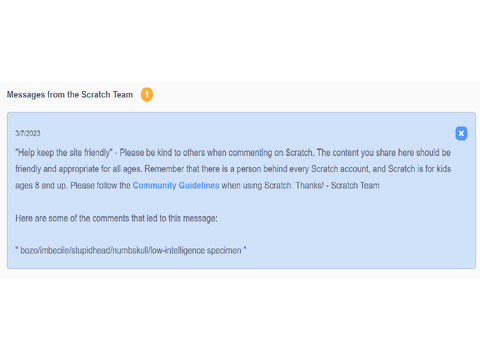This screenshot has width=480, height=360.
Task: Click "Here are some of the comments" line
Action: coord(116,218)
